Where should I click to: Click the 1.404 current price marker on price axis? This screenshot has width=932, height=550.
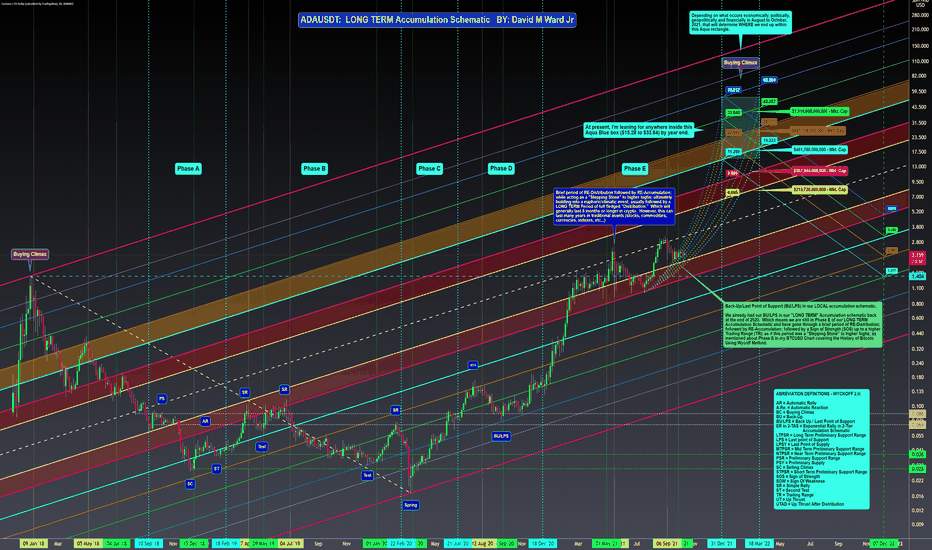point(918,276)
